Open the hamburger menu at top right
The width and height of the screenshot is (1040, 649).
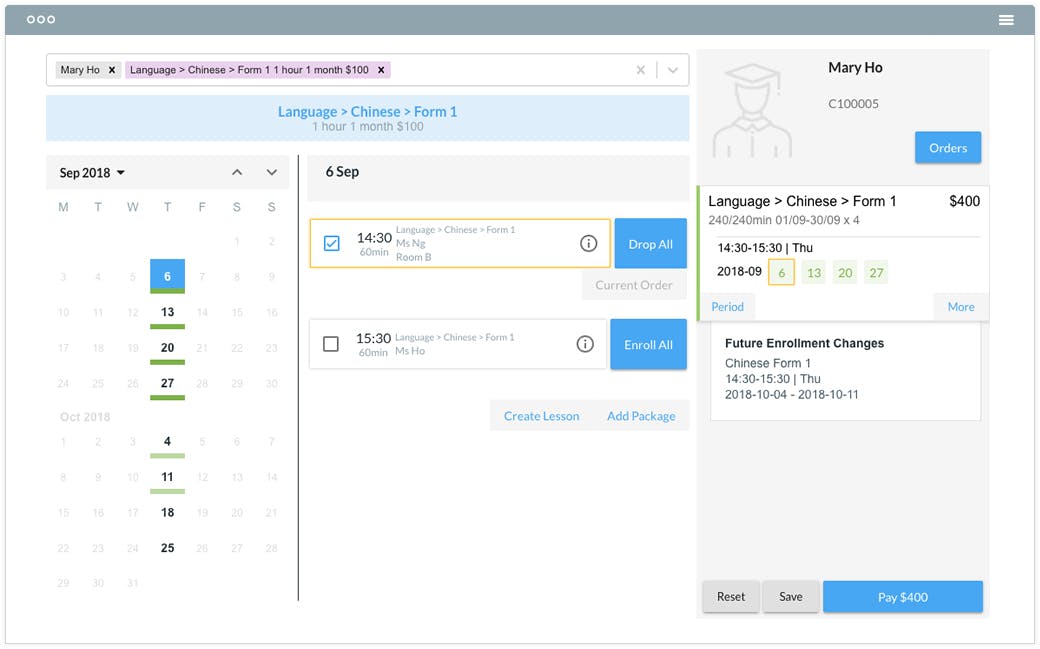point(1006,19)
